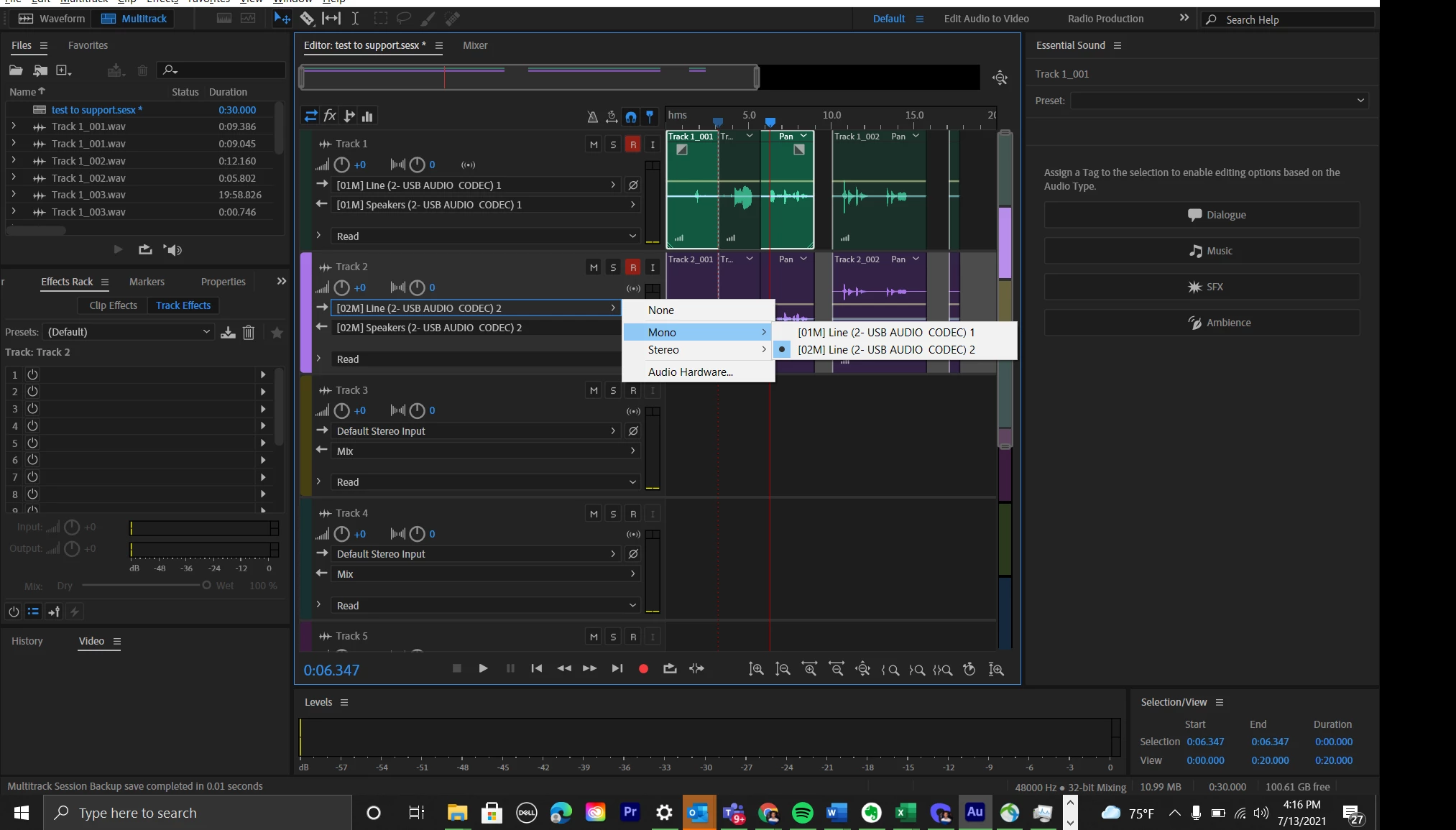Toggle timeline snapping magnet icon

630,116
